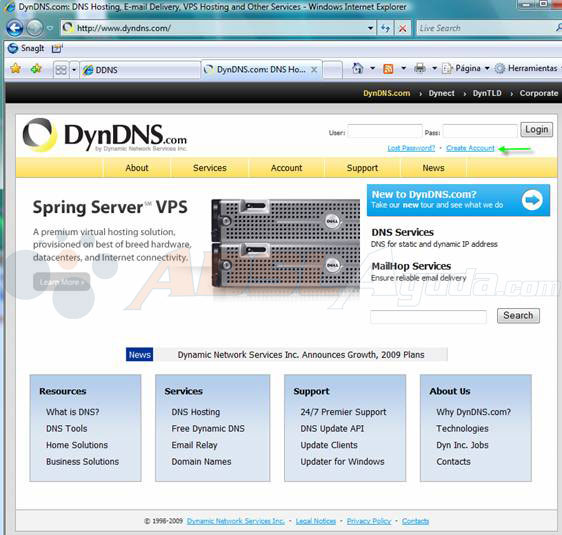Open the MailHop Services heading link
Viewport: 562px width, 535px height.
click(x=411, y=266)
